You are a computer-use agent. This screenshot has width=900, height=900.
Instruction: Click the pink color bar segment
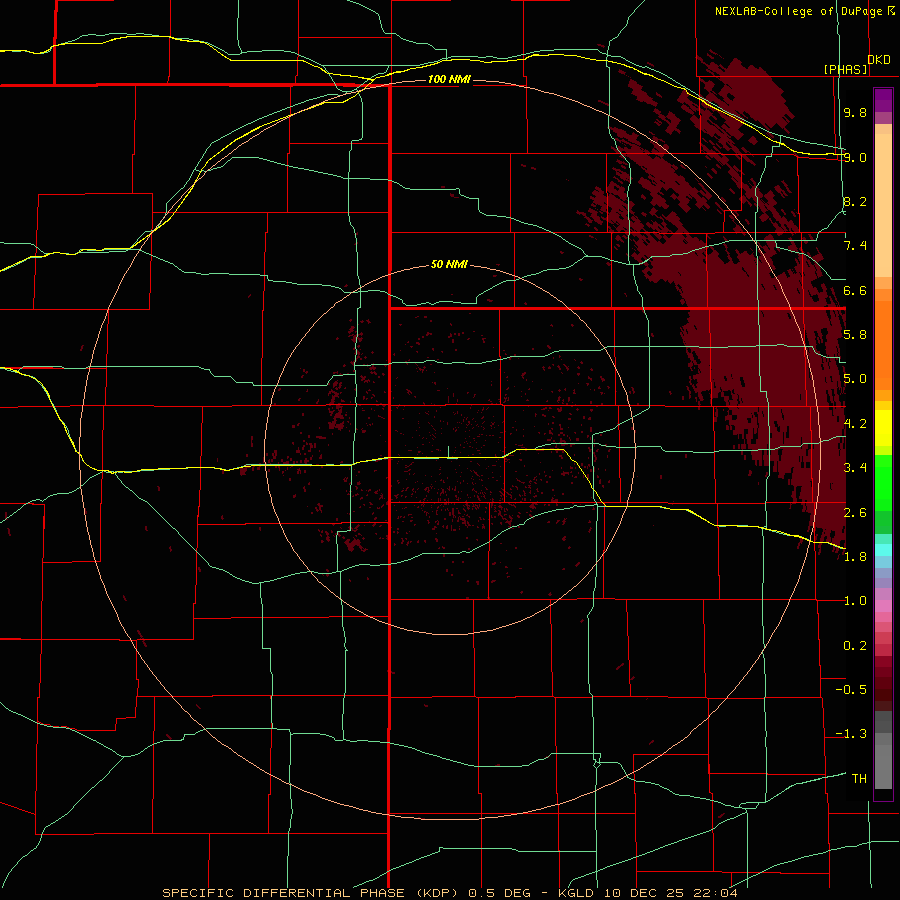[883, 606]
